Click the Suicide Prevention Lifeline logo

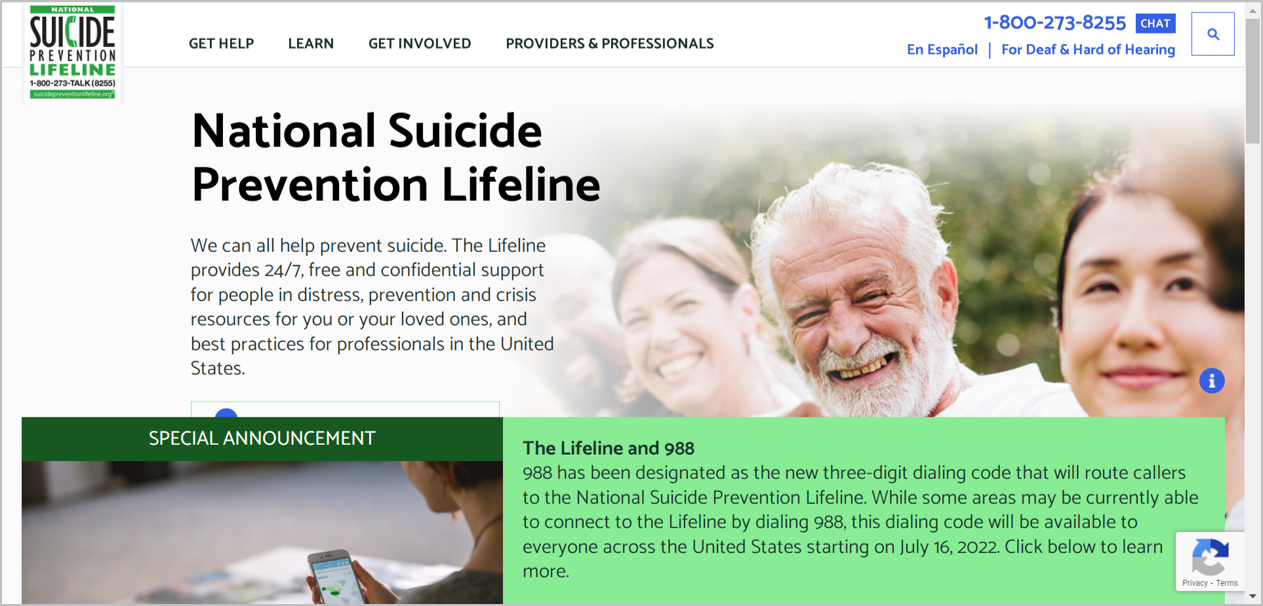[x=72, y=53]
